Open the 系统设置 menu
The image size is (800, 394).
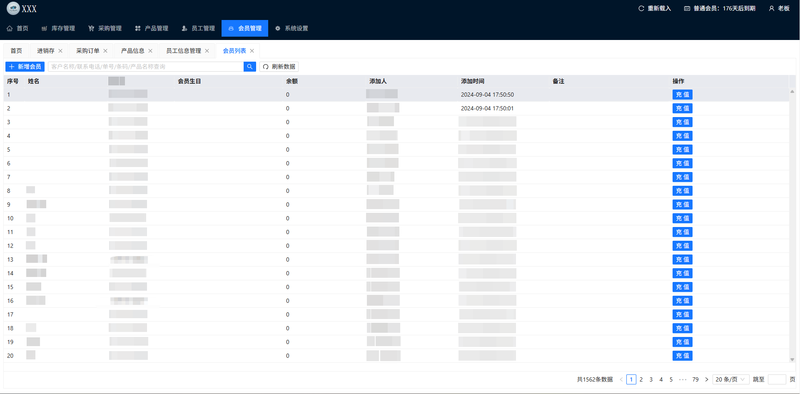click(291, 29)
